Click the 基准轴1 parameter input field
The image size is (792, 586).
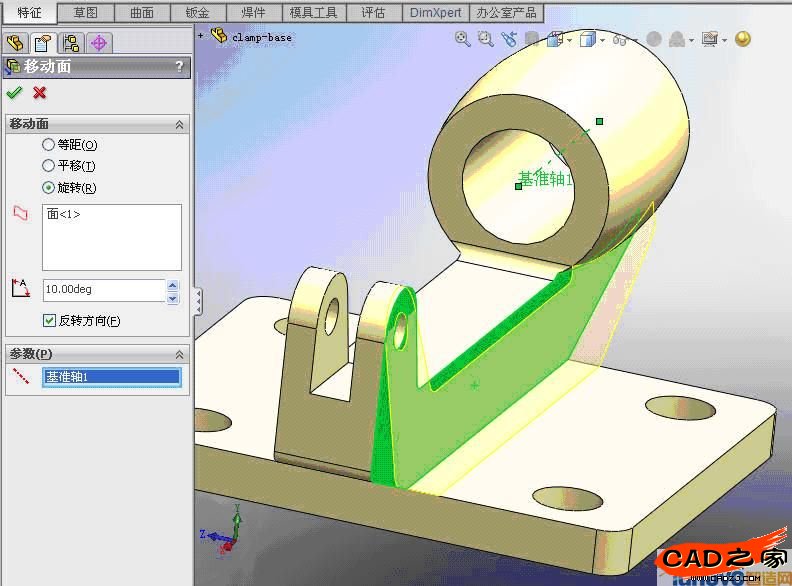(x=111, y=377)
